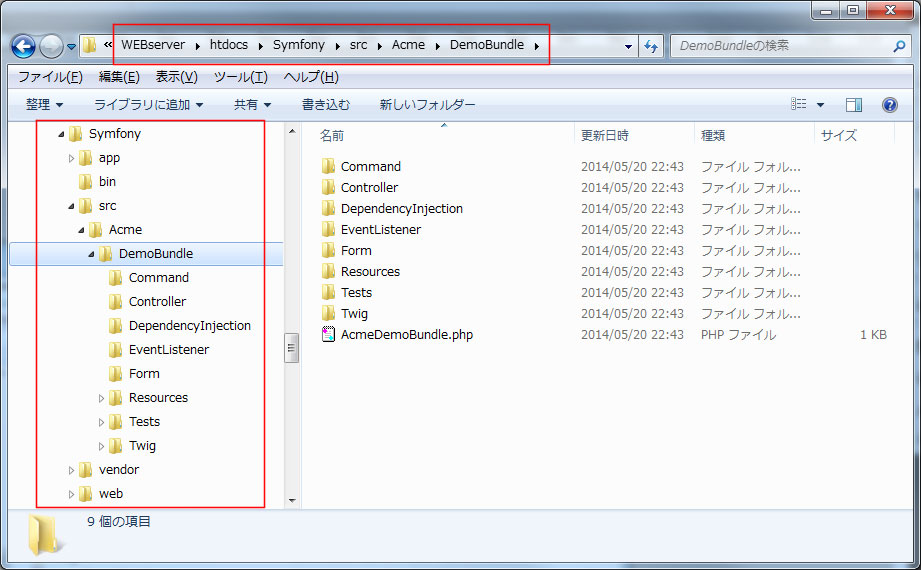921x570 pixels.
Task: Expand the Tests tree node
Action: (101, 423)
